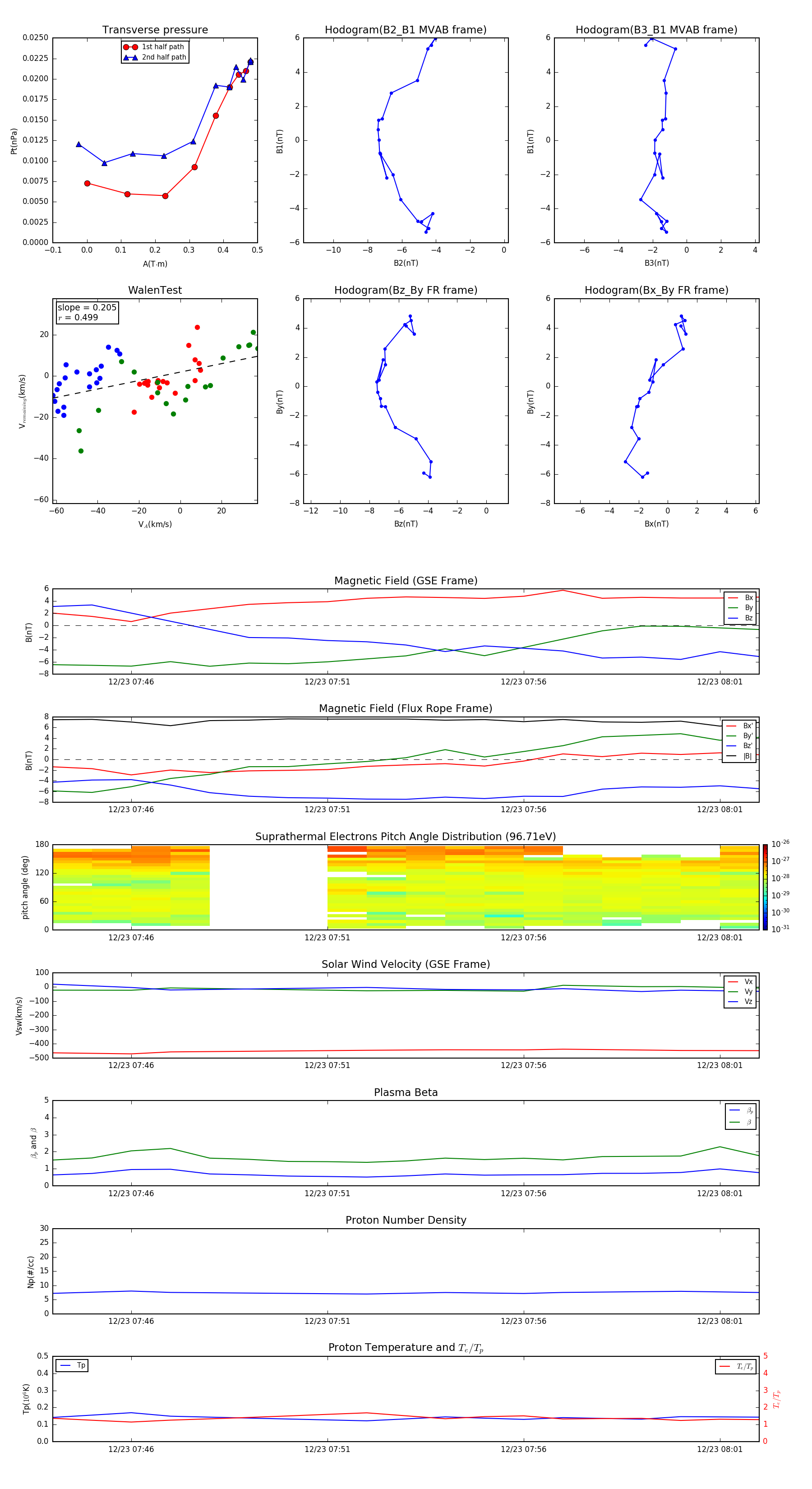
Task: Click the 'Bz(nT)' x-axis label
Action: coord(406,524)
